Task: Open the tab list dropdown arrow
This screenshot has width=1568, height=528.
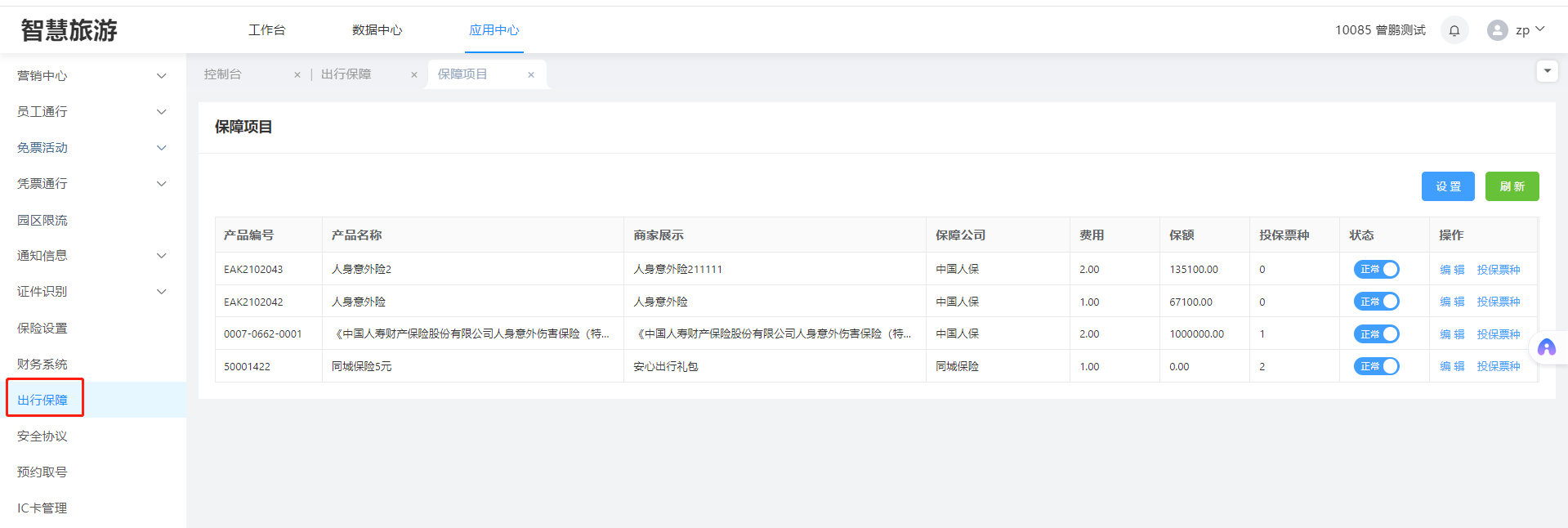Action: point(1547,71)
